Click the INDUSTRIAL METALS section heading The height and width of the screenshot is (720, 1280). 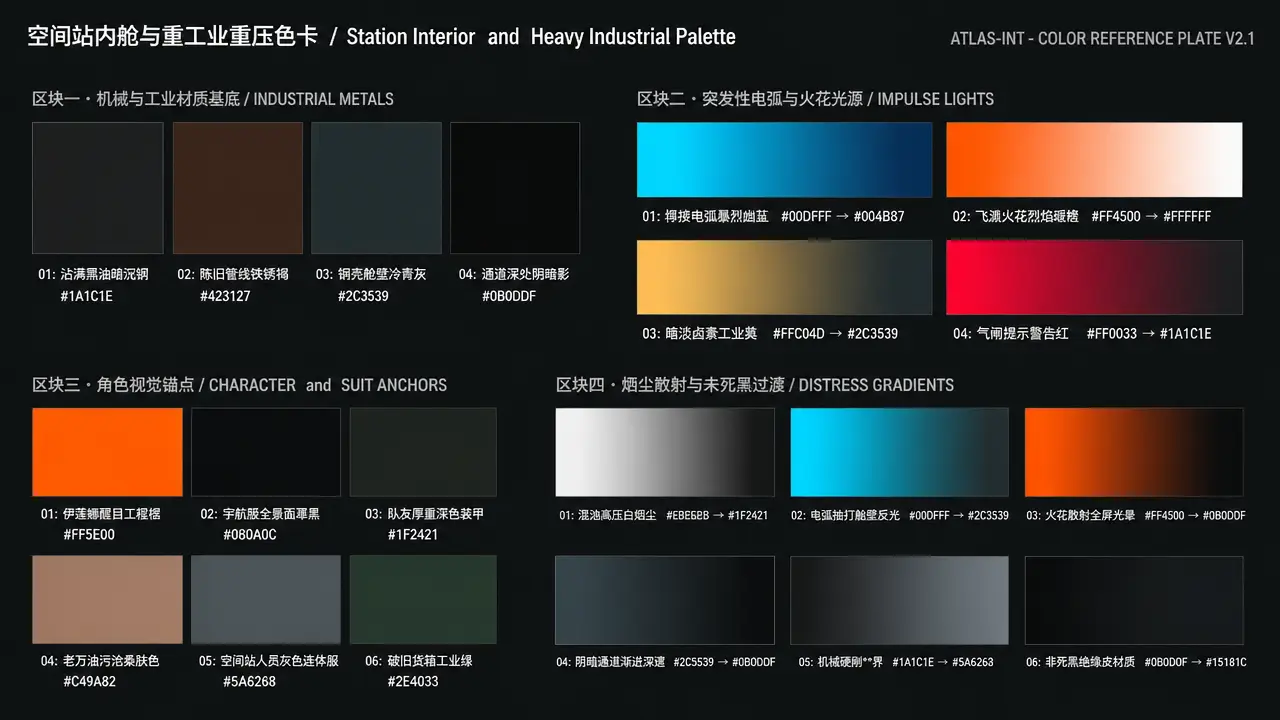pos(213,99)
